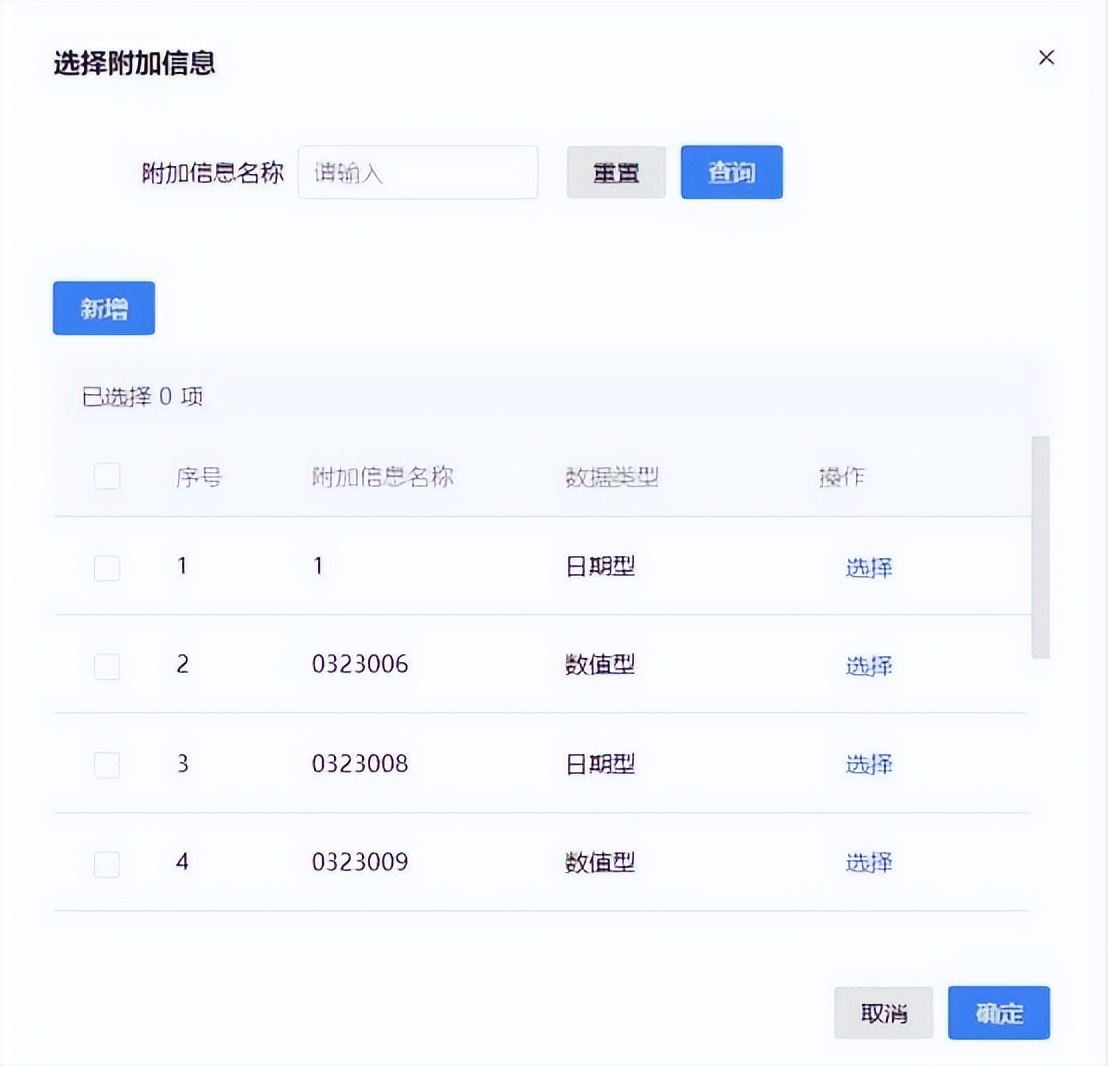
Task: Check the checkbox for row 1
Action: click(106, 567)
